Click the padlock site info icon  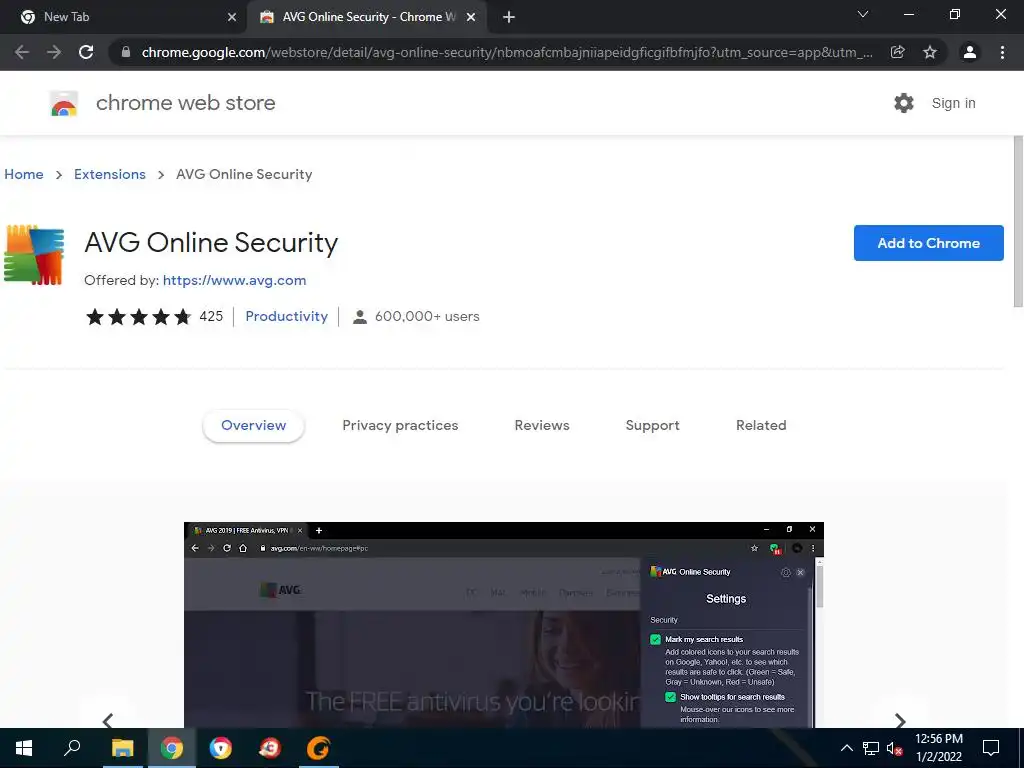pyautogui.click(x=126, y=52)
